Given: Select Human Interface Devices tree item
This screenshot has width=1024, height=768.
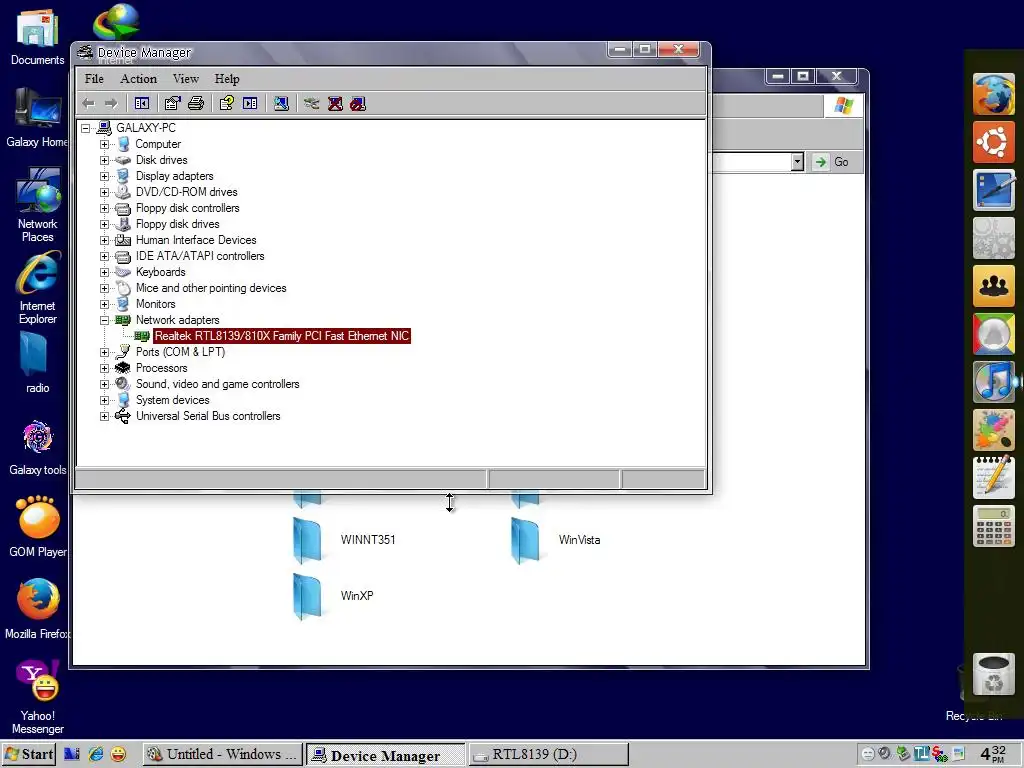Looking at the screenshot, I should (x=196, y=240).
